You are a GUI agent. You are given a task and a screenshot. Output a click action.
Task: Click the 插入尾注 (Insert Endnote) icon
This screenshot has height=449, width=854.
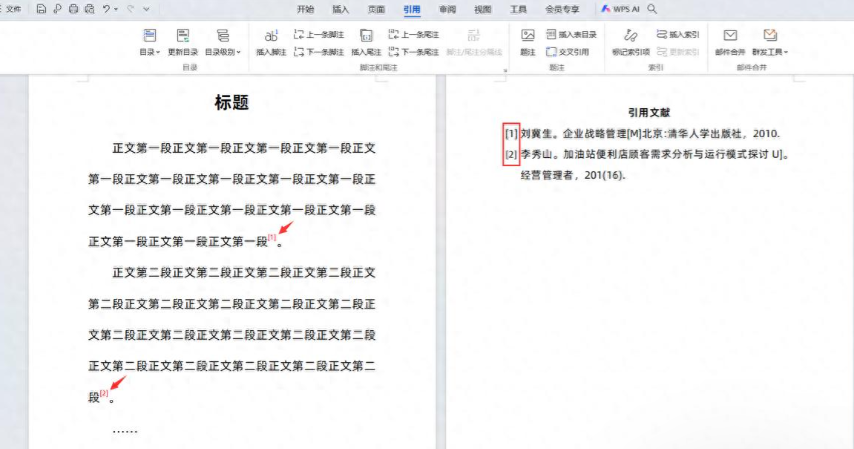(366, 36)
